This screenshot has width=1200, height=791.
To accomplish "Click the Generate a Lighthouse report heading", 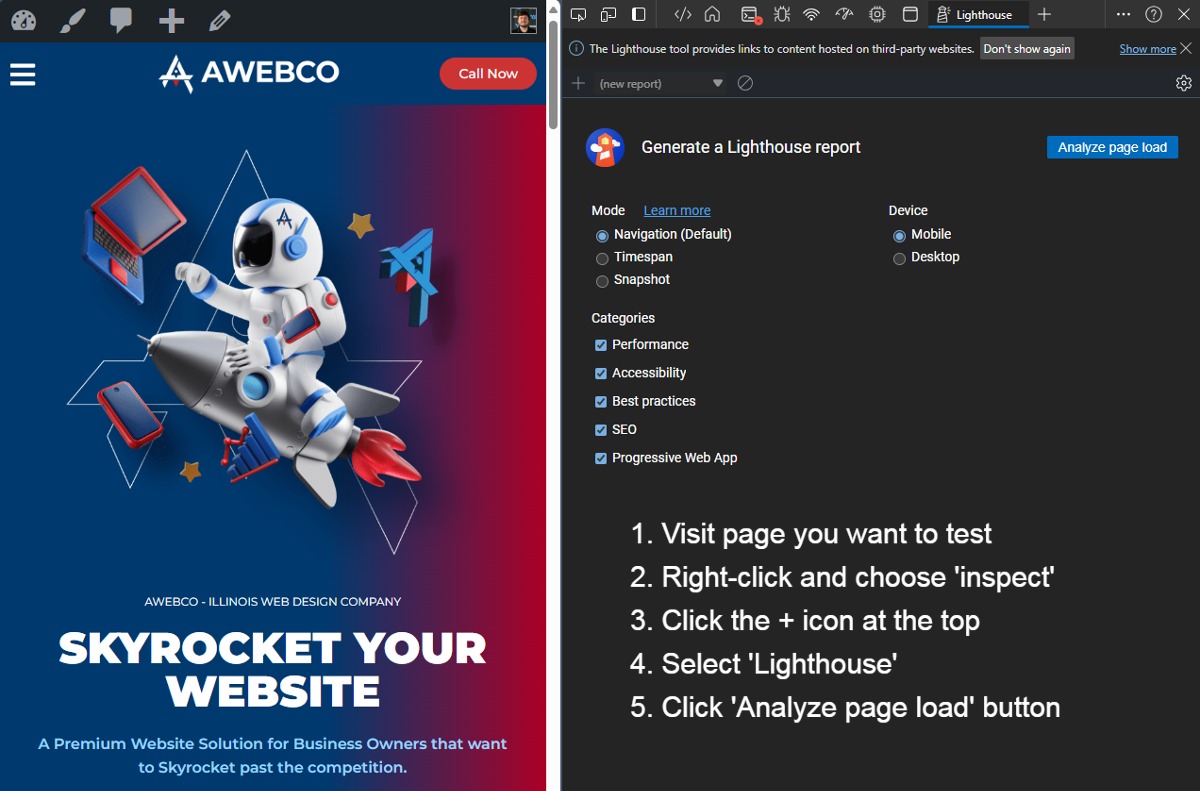I will point(751,147).
